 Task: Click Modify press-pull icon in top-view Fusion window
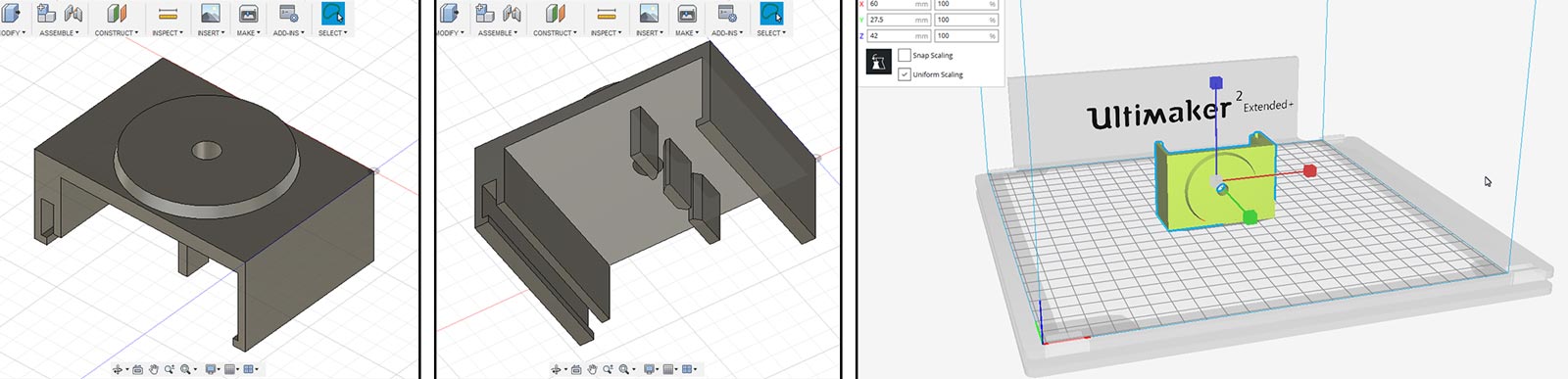tap(11, 13)
